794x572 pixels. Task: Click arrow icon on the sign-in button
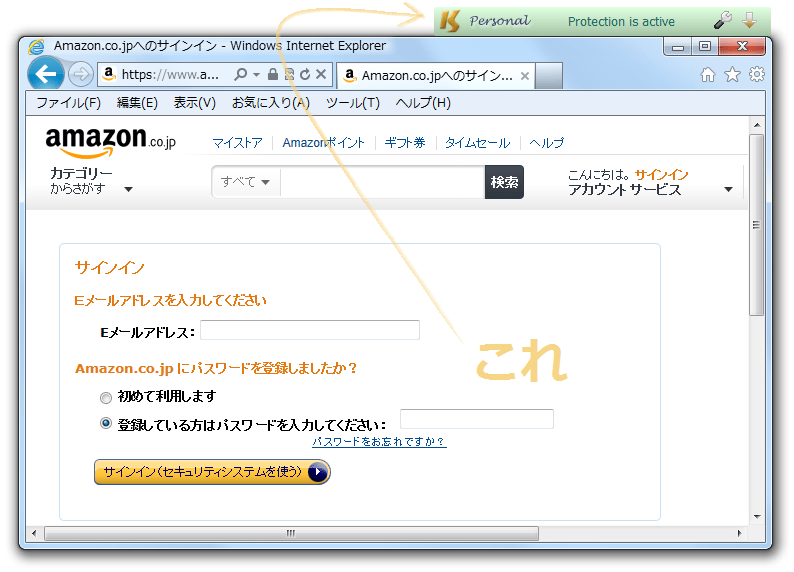pos(317,472)
